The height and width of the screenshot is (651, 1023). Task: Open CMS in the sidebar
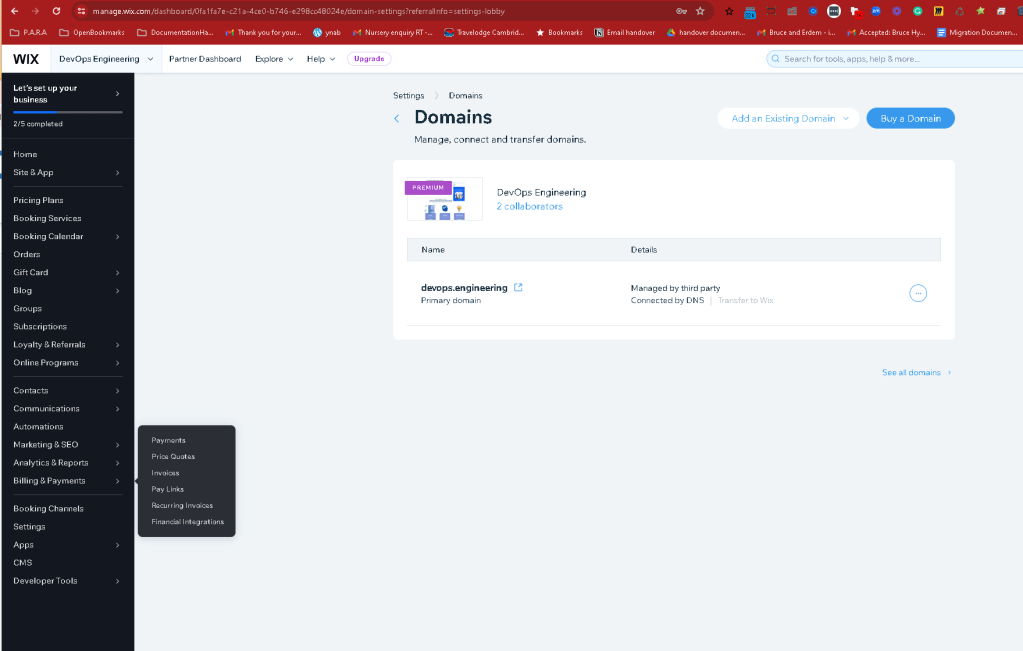tap(23, 563)
